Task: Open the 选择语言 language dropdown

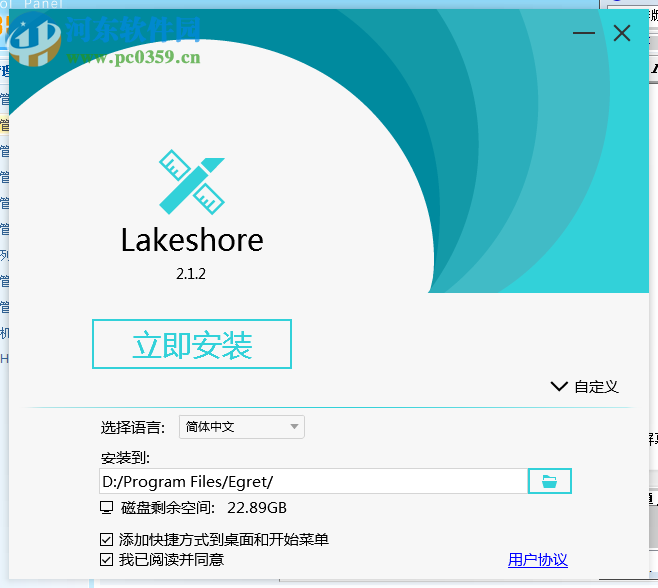Action: coord(242,427)
